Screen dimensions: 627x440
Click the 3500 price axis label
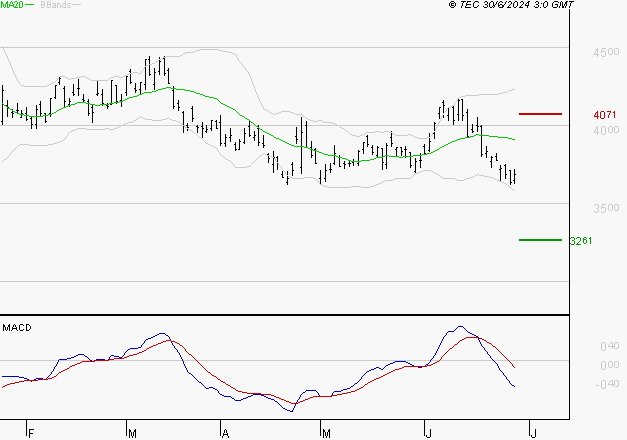[606, 208]
